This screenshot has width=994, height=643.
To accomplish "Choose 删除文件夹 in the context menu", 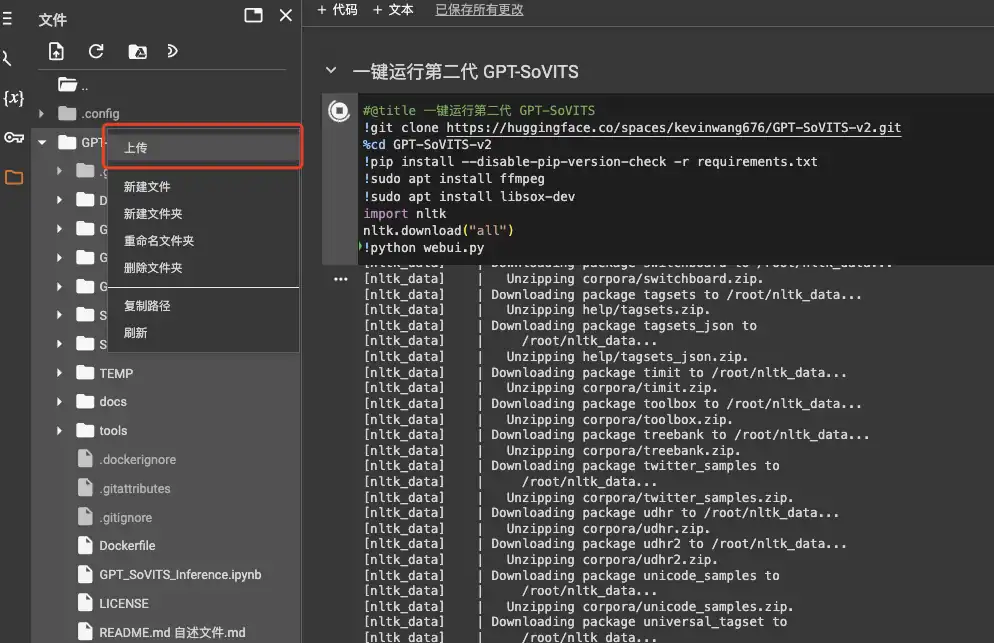I will tap(203, 268).
